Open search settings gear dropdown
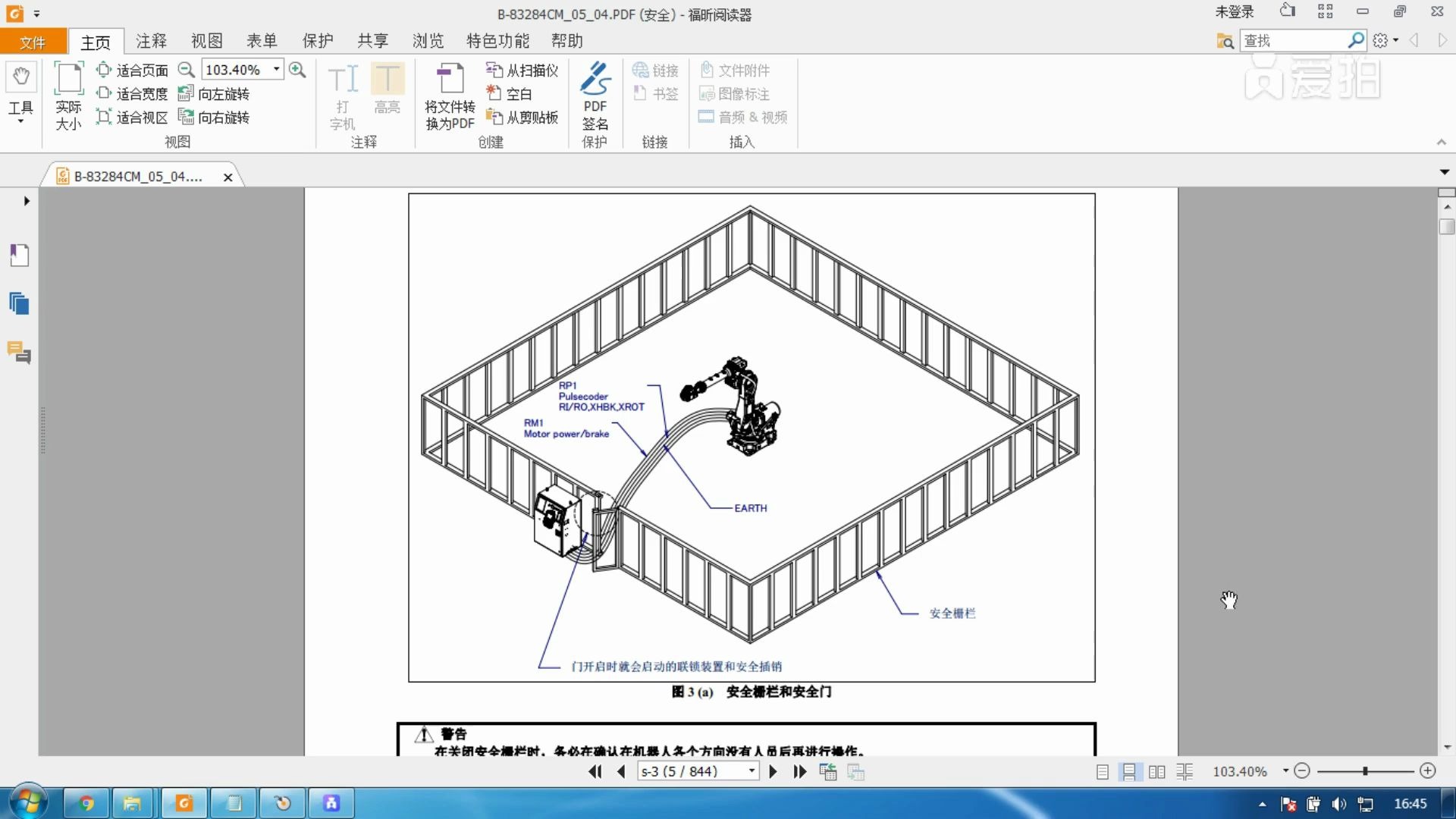The height and width of the screenshot is (819, 1456). coord(1385,40)
